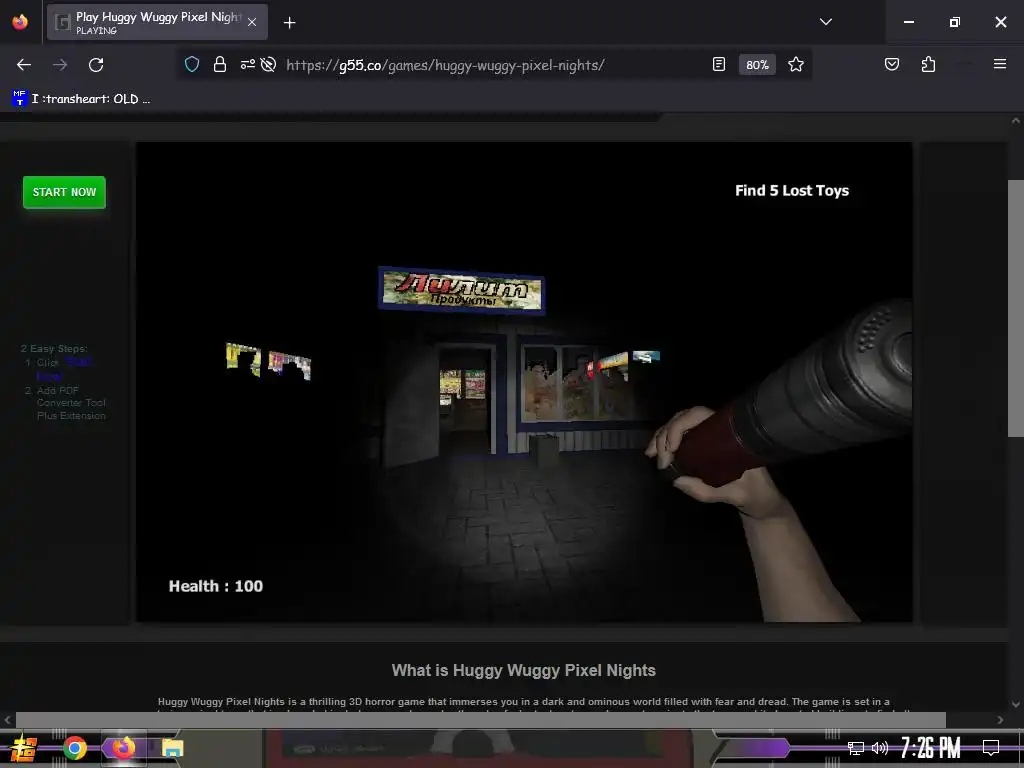The height and width of the screenshot is (768, 1024).
Task: Select the Play Huggy Wuggy Pixel Nights tab
Action: (x=157, y=22)
